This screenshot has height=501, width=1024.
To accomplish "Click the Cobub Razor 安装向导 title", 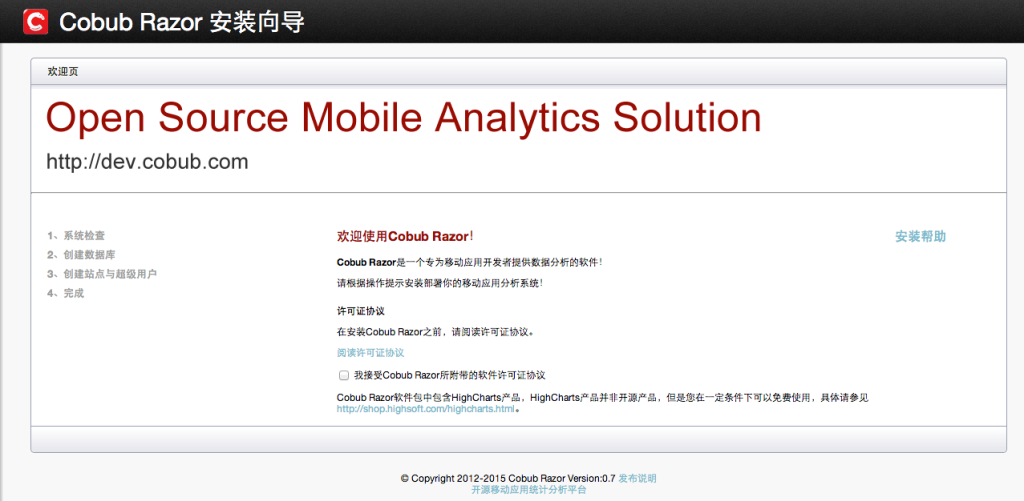I will click(x=182, y=22).
